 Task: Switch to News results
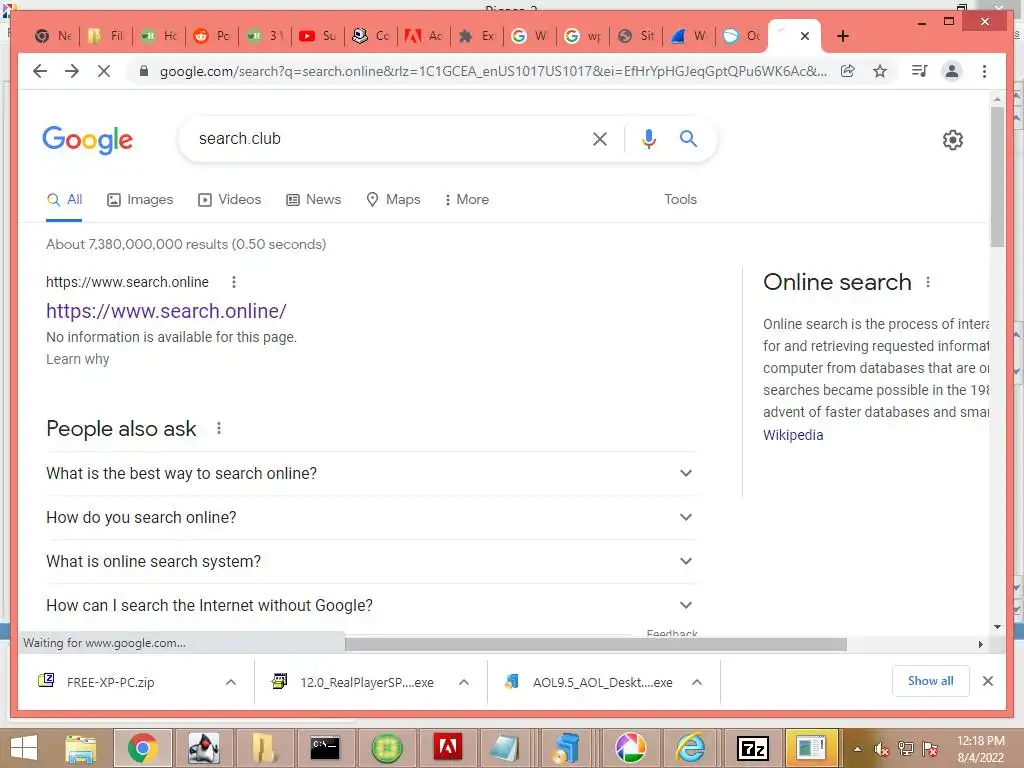click(x=313, y=200)
